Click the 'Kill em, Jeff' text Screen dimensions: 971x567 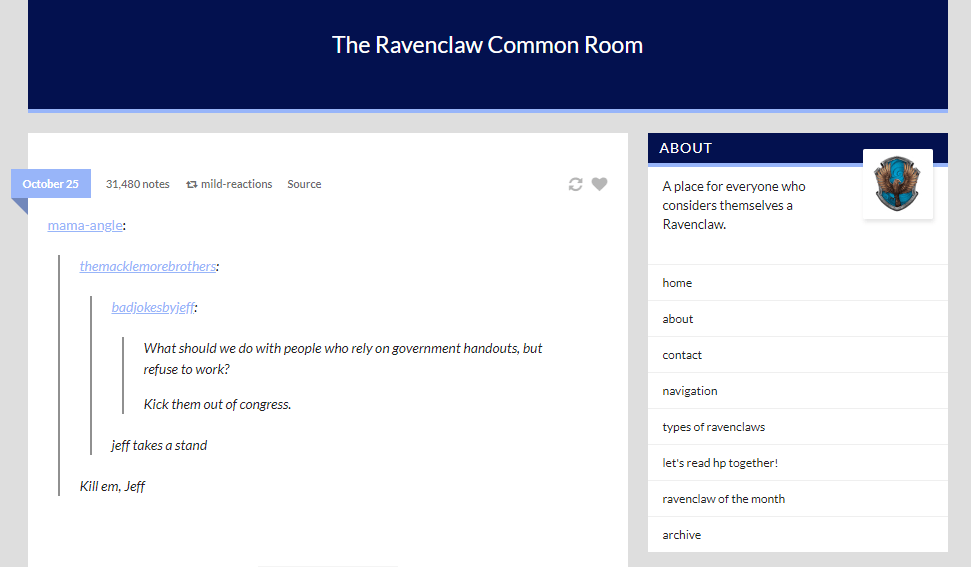click(112, 486)
